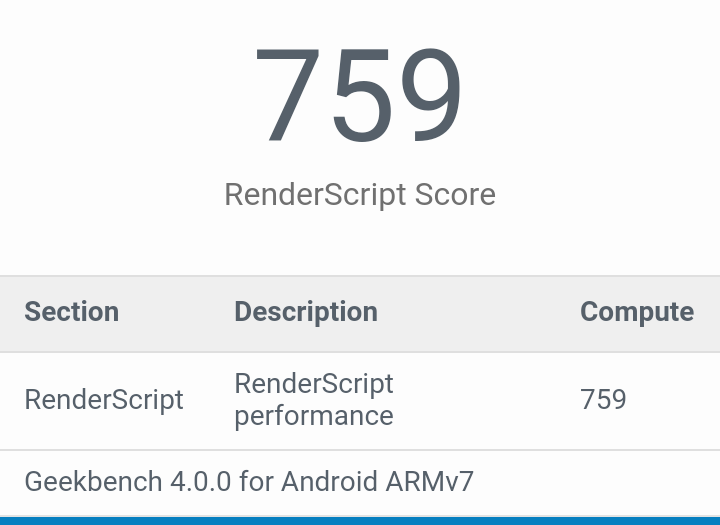Image resolution: width=720 pixels, height=525 pixels.
Task: Click the large 759 score number
Action: click(x=359, y=97)
